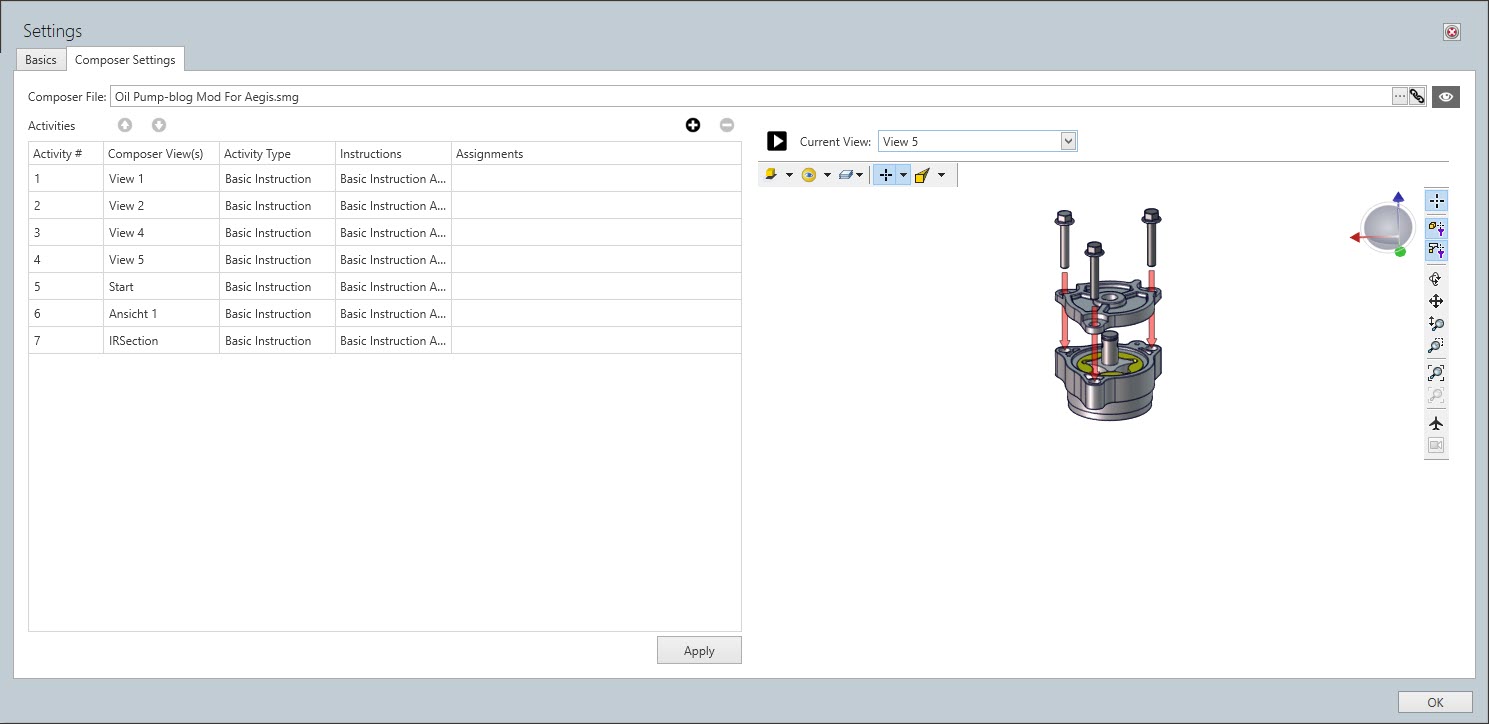Click the zoom fit all icon
Screen dimensions: 1489x724
click(1436, 373)
